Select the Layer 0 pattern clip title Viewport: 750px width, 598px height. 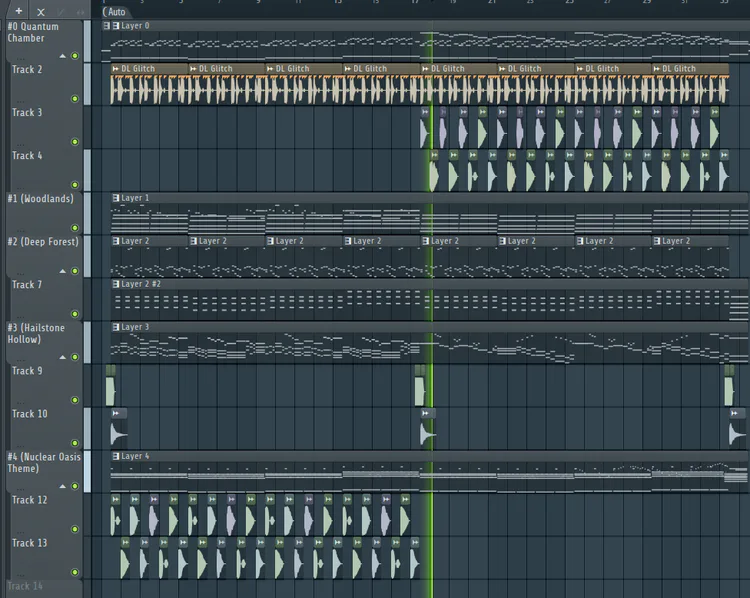(135, 25)
